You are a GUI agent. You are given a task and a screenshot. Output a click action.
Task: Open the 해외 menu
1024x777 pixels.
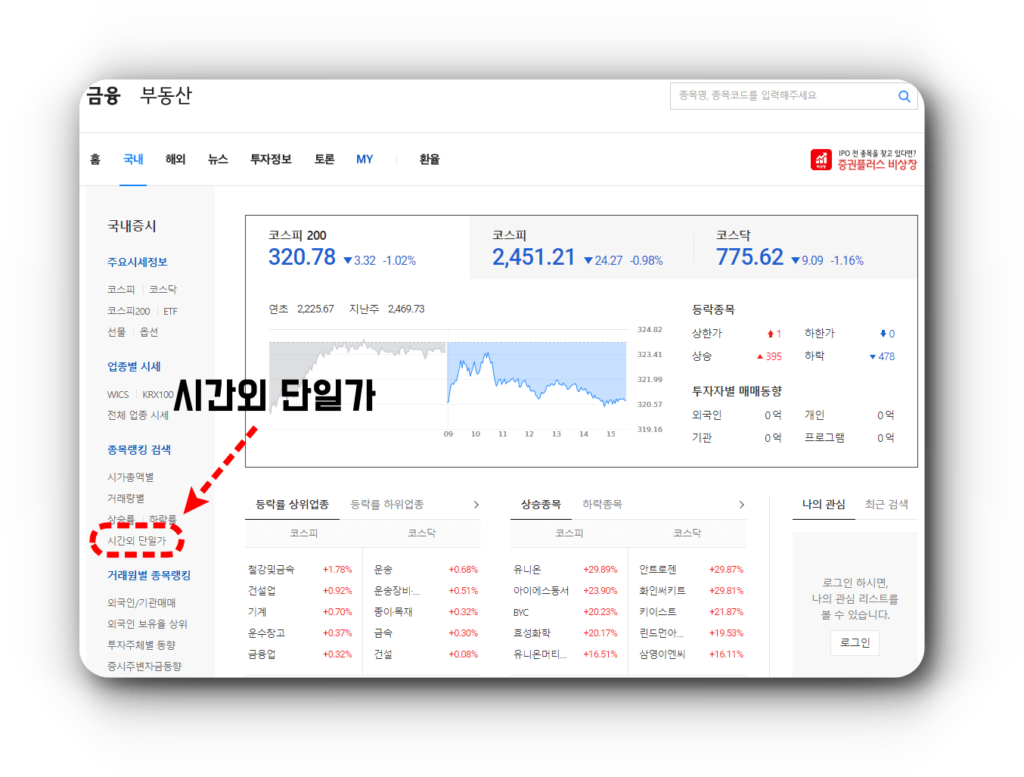(176, 159)
